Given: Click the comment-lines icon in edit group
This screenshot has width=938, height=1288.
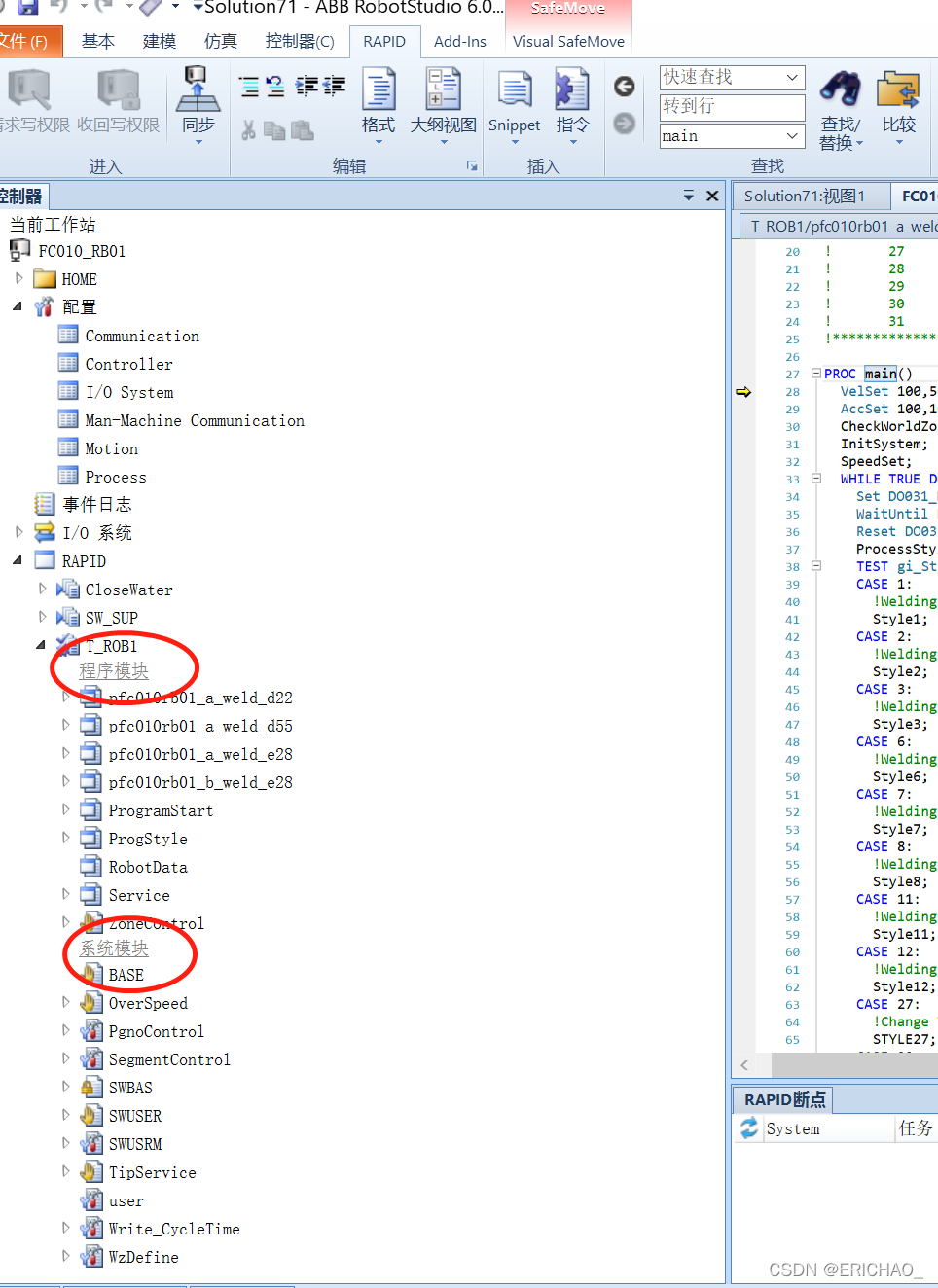Looking at the screenshot, I should 250,87.
